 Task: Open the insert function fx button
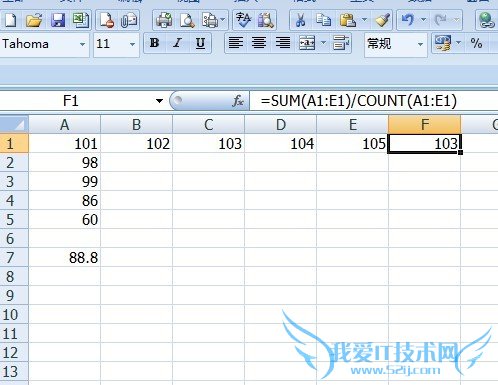[x=238, y=101]
